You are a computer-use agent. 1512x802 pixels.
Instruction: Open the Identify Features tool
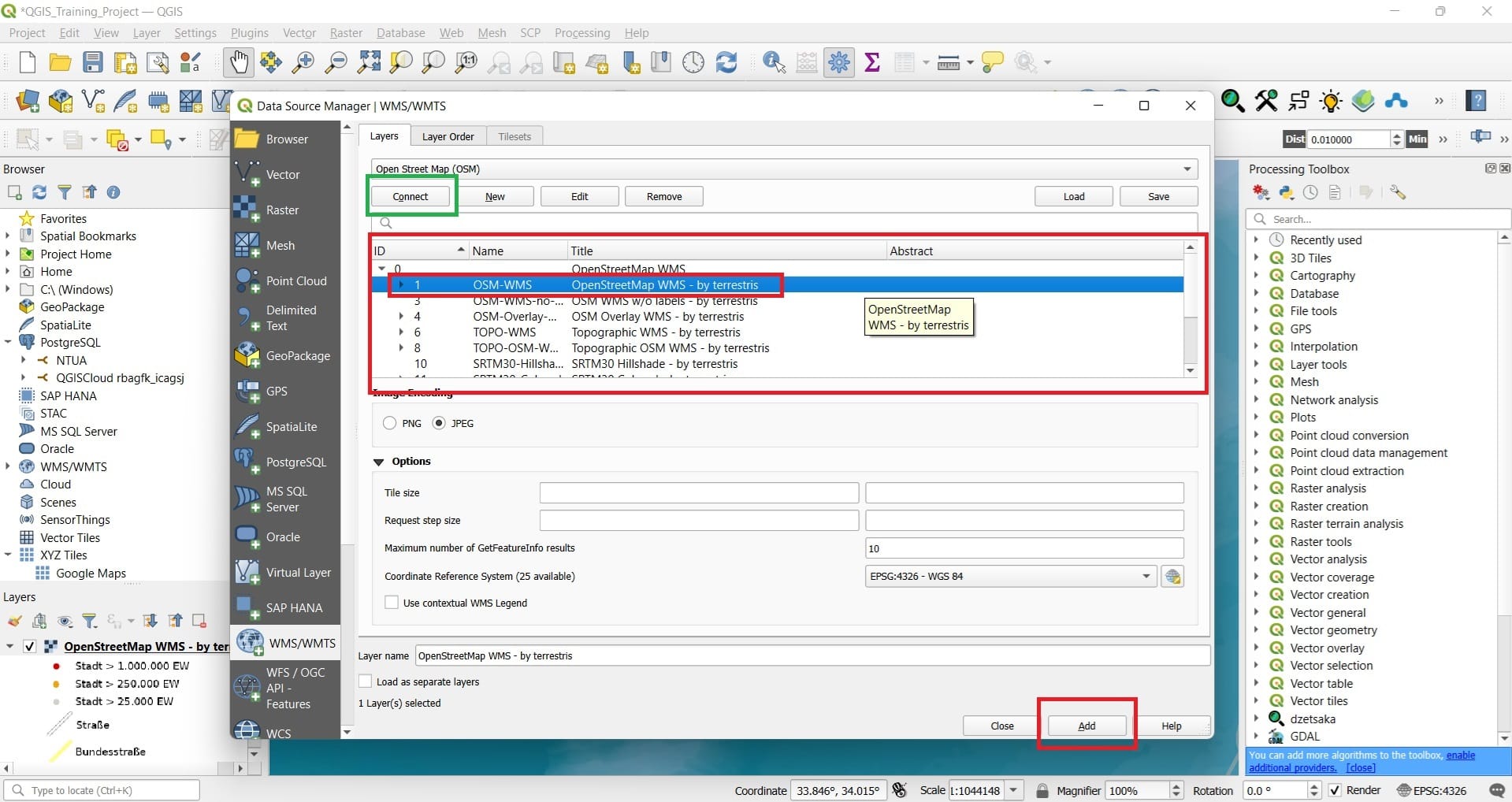tap(774, 62)
